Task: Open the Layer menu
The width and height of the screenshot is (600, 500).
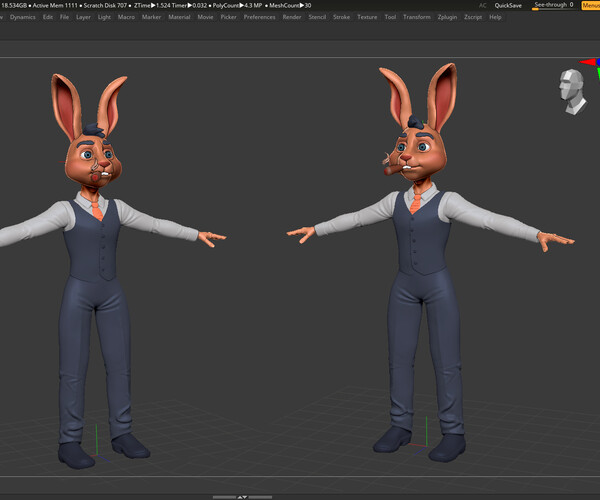Action: (83, 17)
